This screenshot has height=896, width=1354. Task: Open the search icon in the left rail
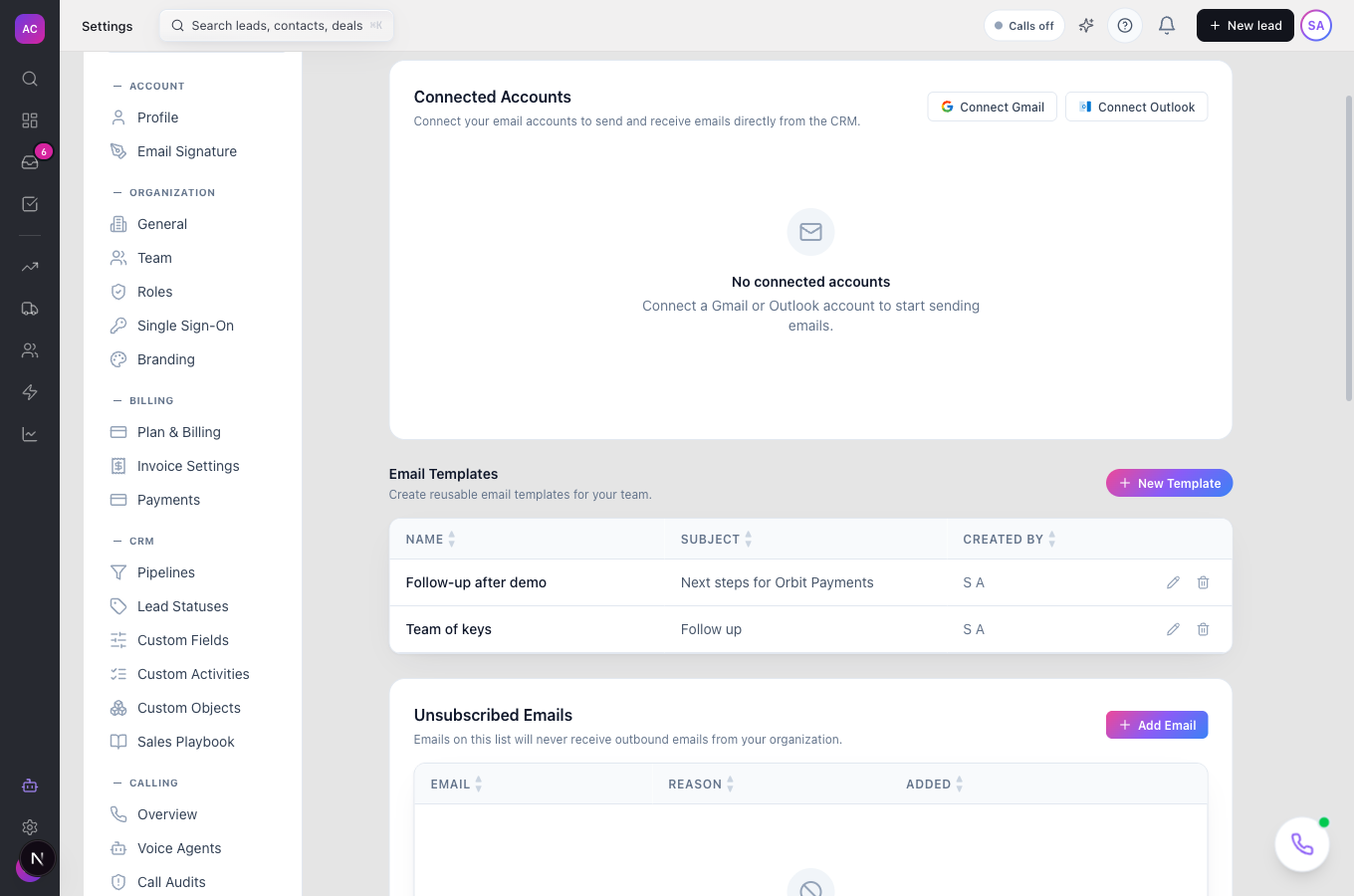[x=30, y=79]
